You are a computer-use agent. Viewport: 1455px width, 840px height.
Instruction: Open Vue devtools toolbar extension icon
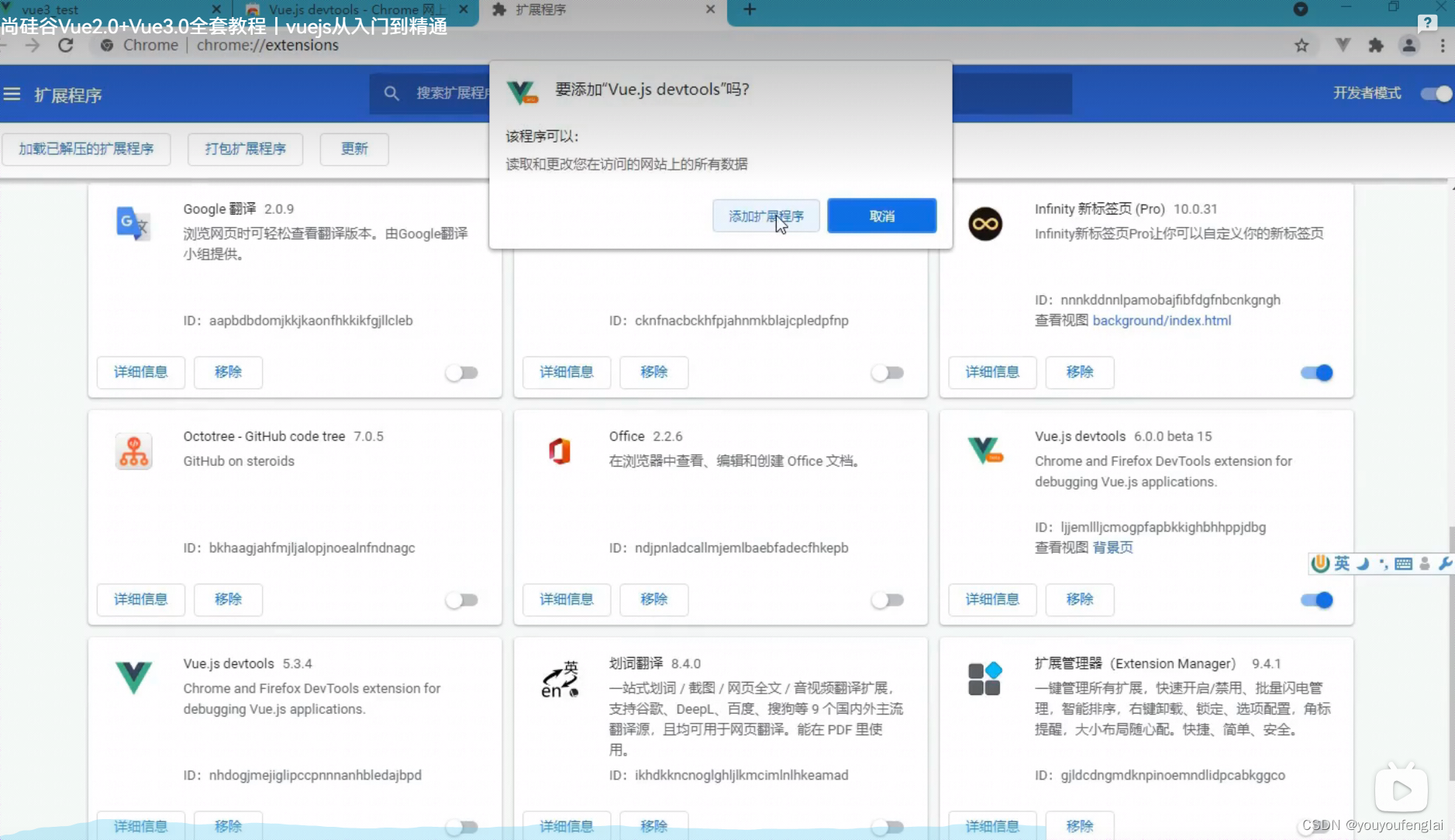click(x=1343, y=46)
